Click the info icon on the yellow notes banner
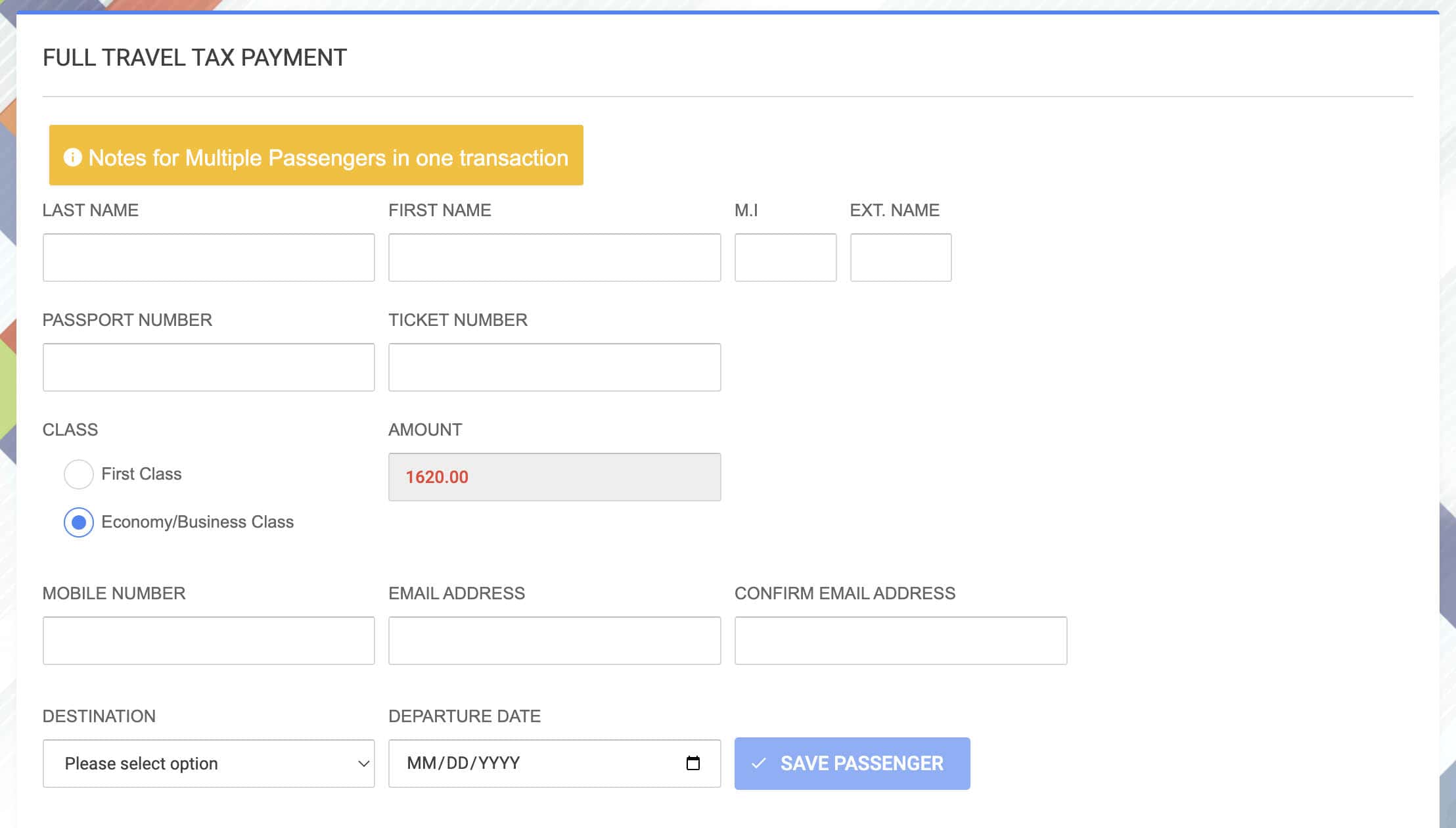Screen dimensions: 1456x828 tap(74, 156)
